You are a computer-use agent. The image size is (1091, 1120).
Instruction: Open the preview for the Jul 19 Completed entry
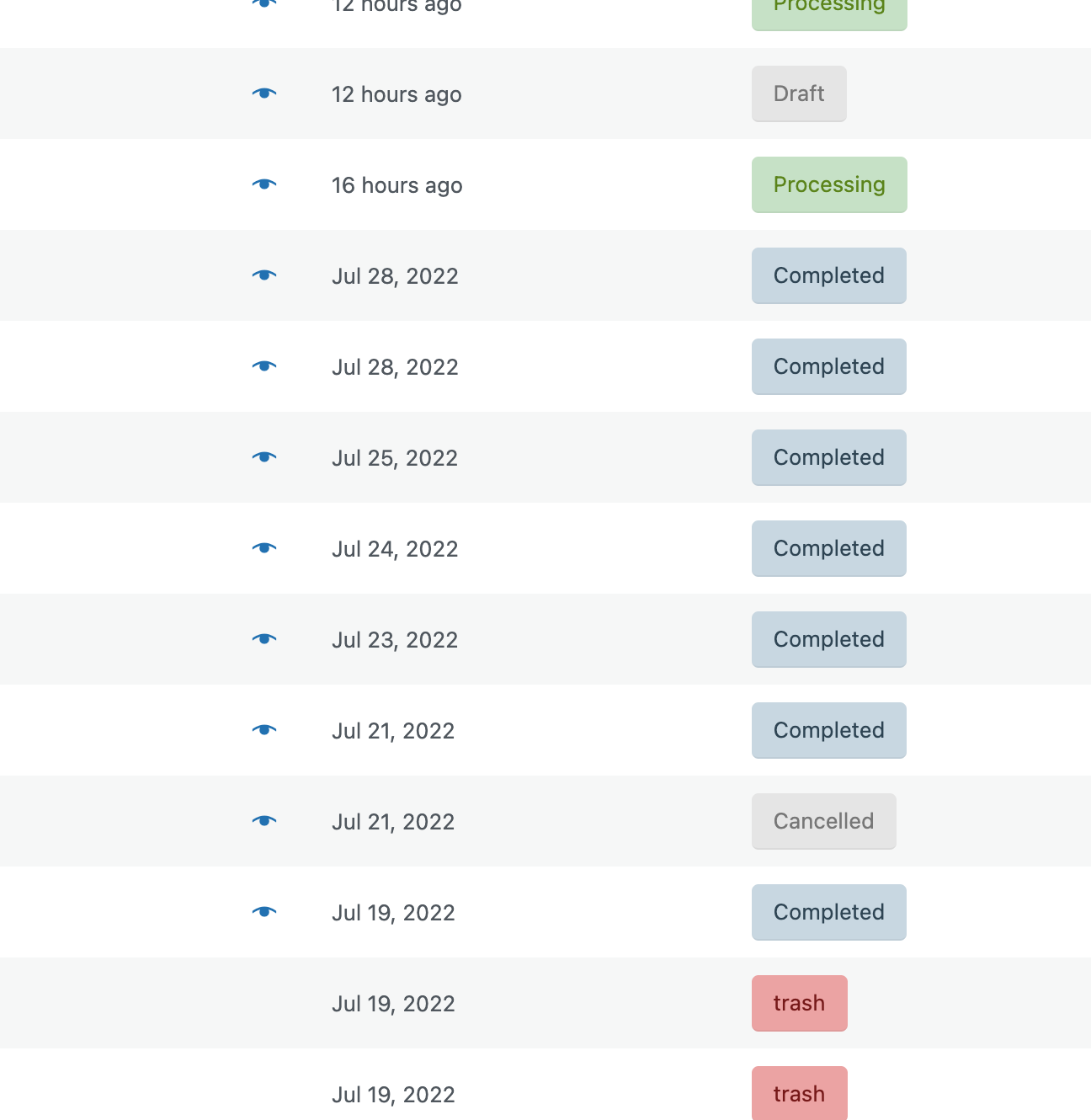[264, 912]
